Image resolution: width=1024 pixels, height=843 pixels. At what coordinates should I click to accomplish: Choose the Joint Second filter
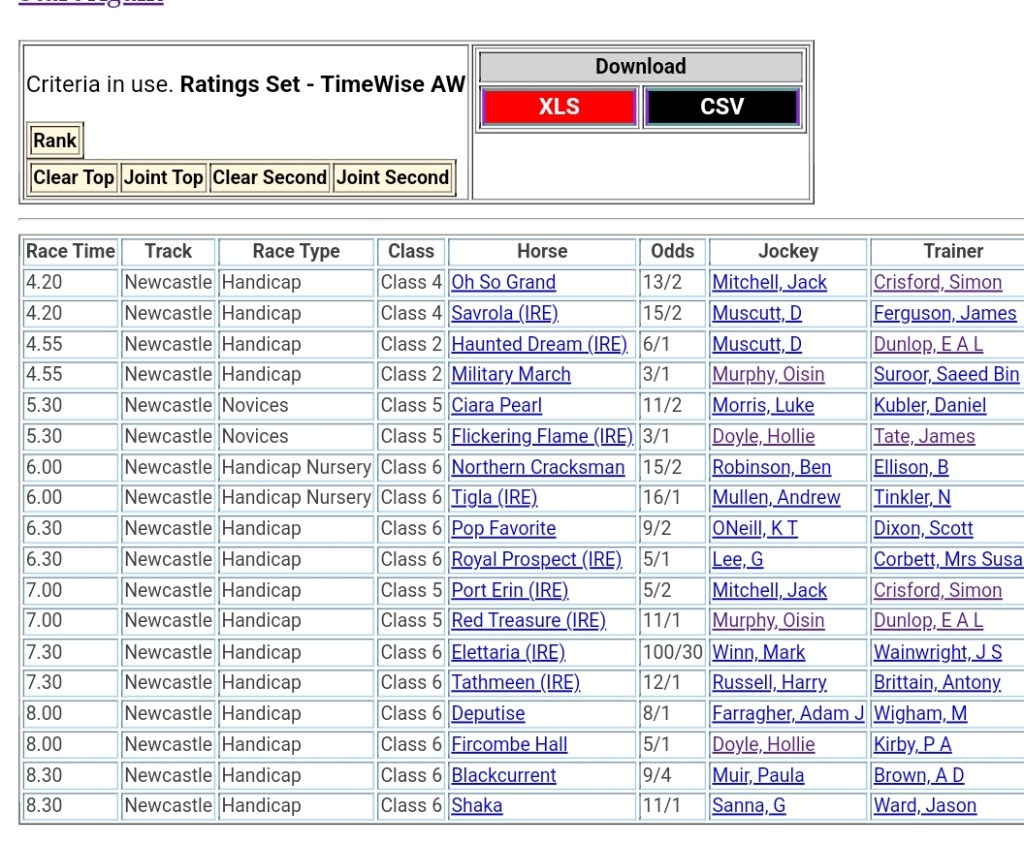click(393, 178)
